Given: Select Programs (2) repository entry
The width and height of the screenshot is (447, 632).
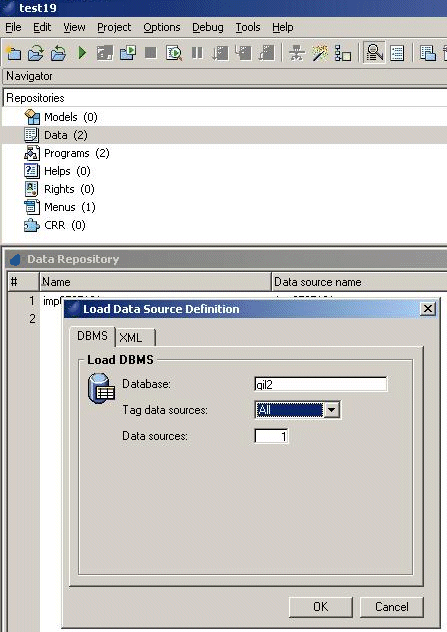Looking at the screenshot, I should click(x=77, y=153).
